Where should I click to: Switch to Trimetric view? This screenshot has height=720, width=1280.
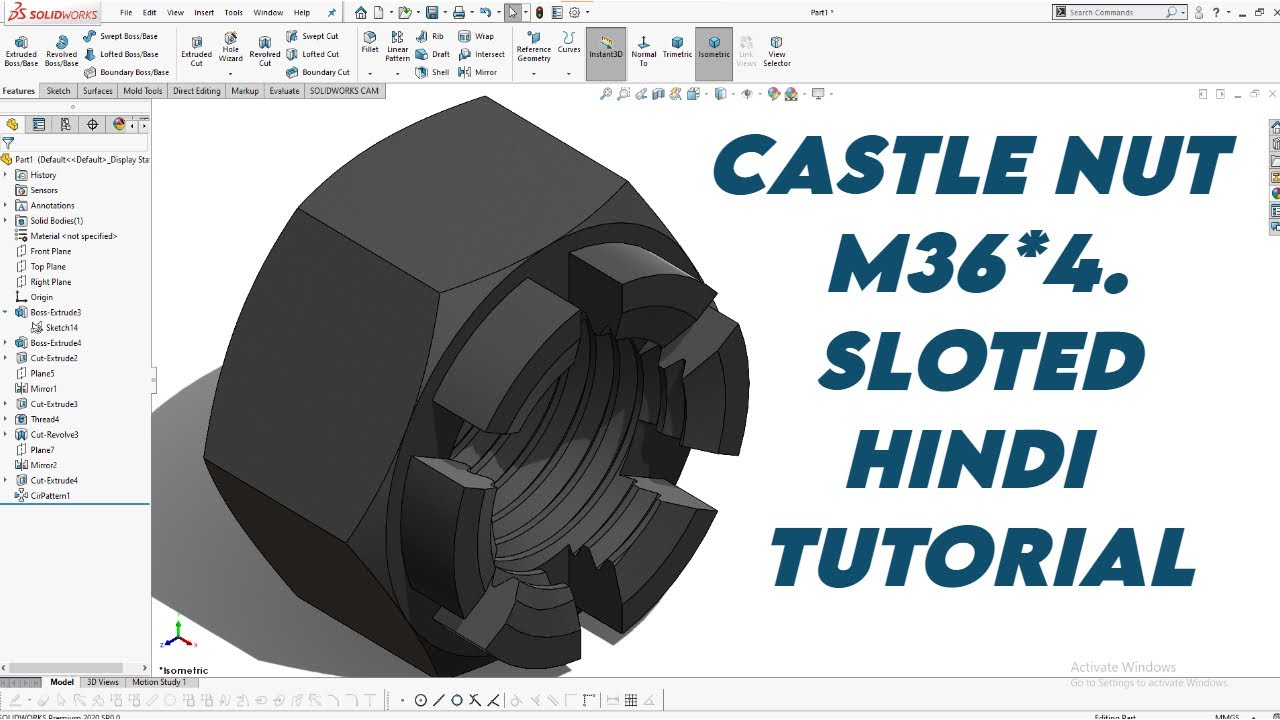[677, 46]
